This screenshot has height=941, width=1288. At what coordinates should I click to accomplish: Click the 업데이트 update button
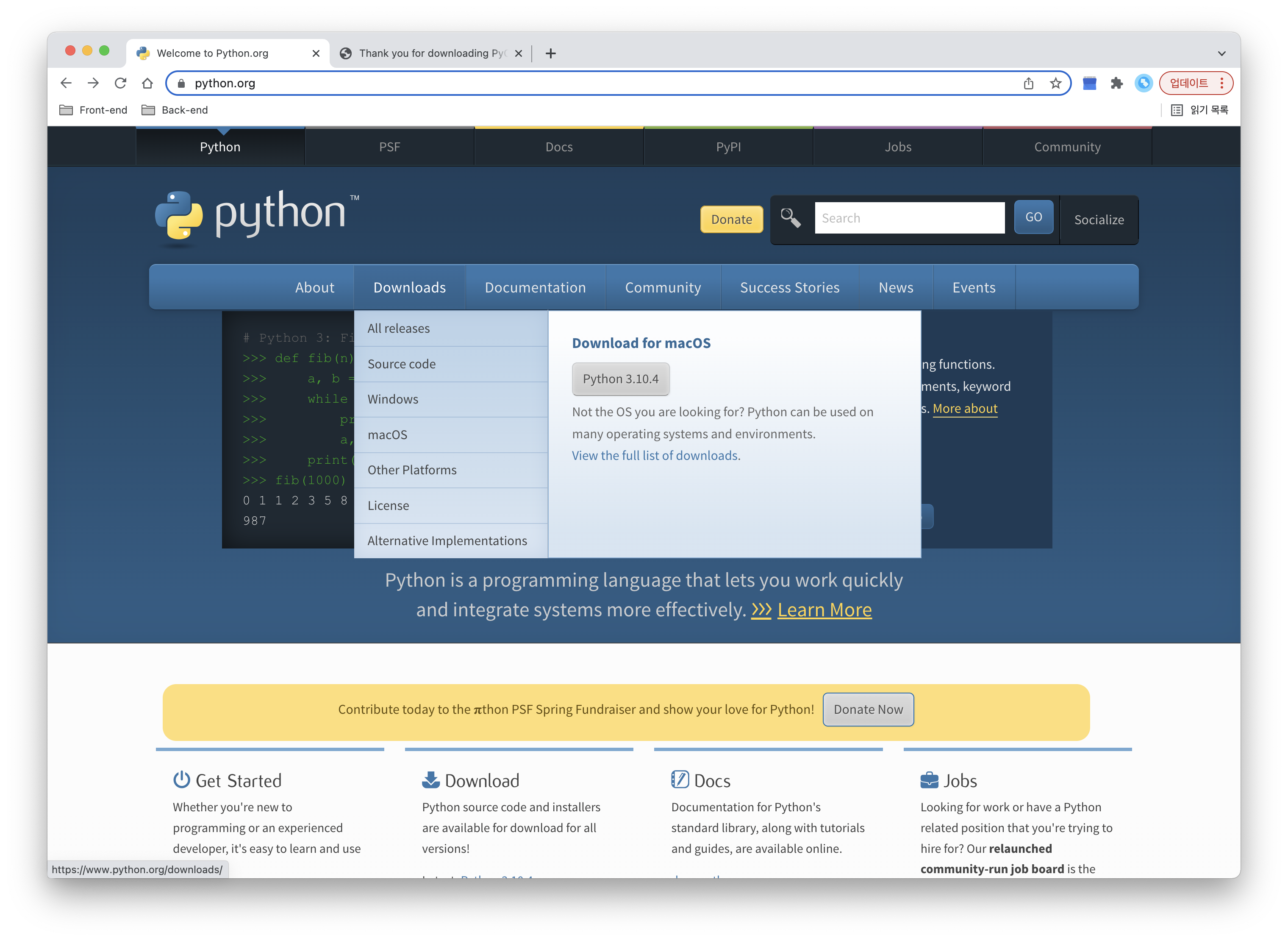point(1188,83)
